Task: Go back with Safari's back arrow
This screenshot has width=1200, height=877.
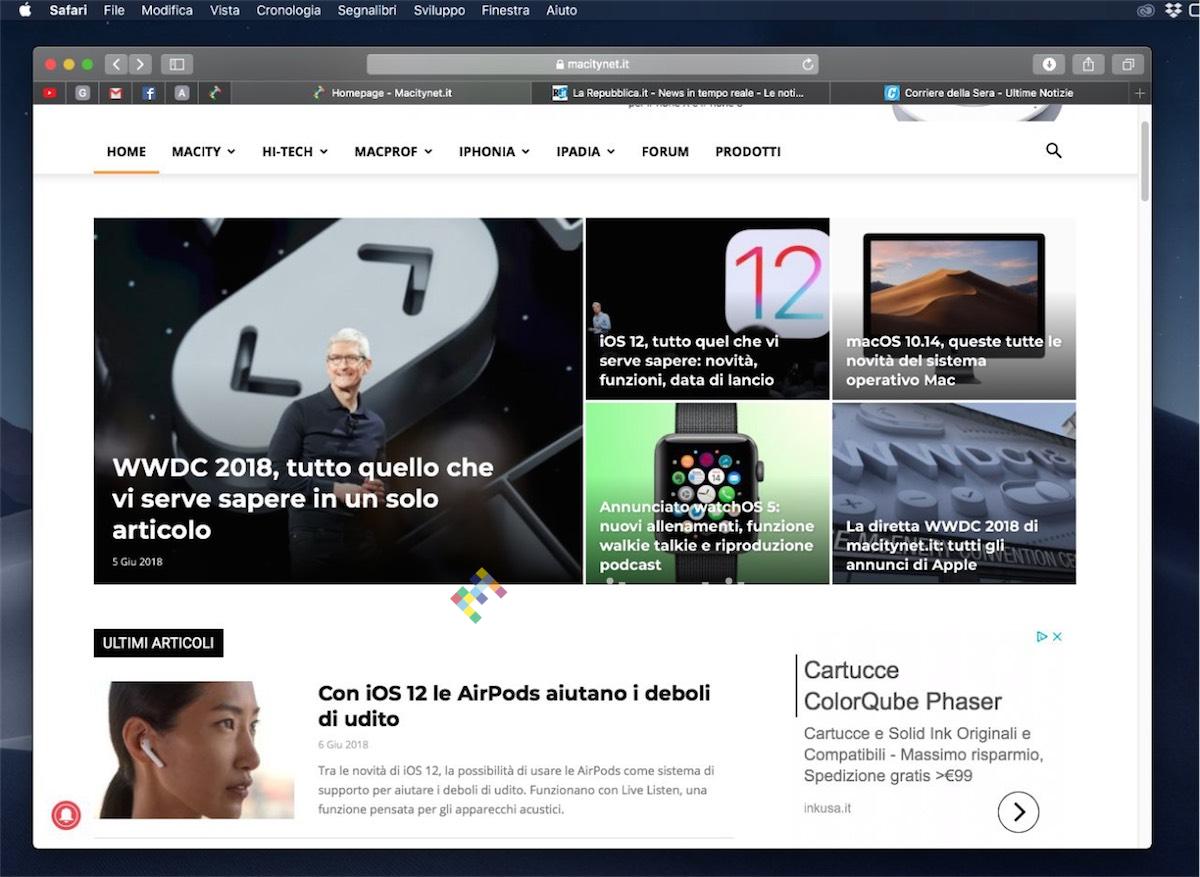Action: 116,64
